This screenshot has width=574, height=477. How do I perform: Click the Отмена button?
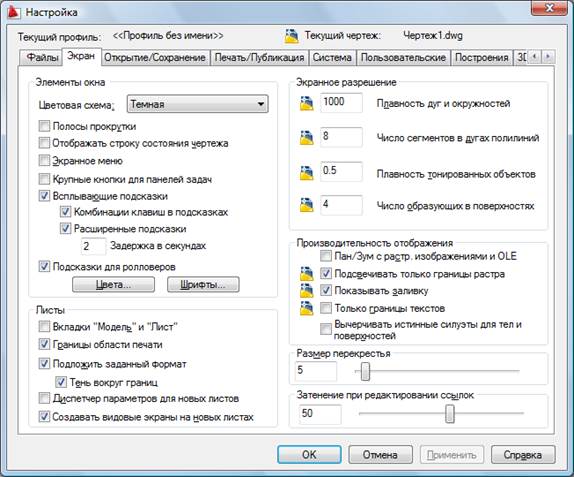pos(380,454)
